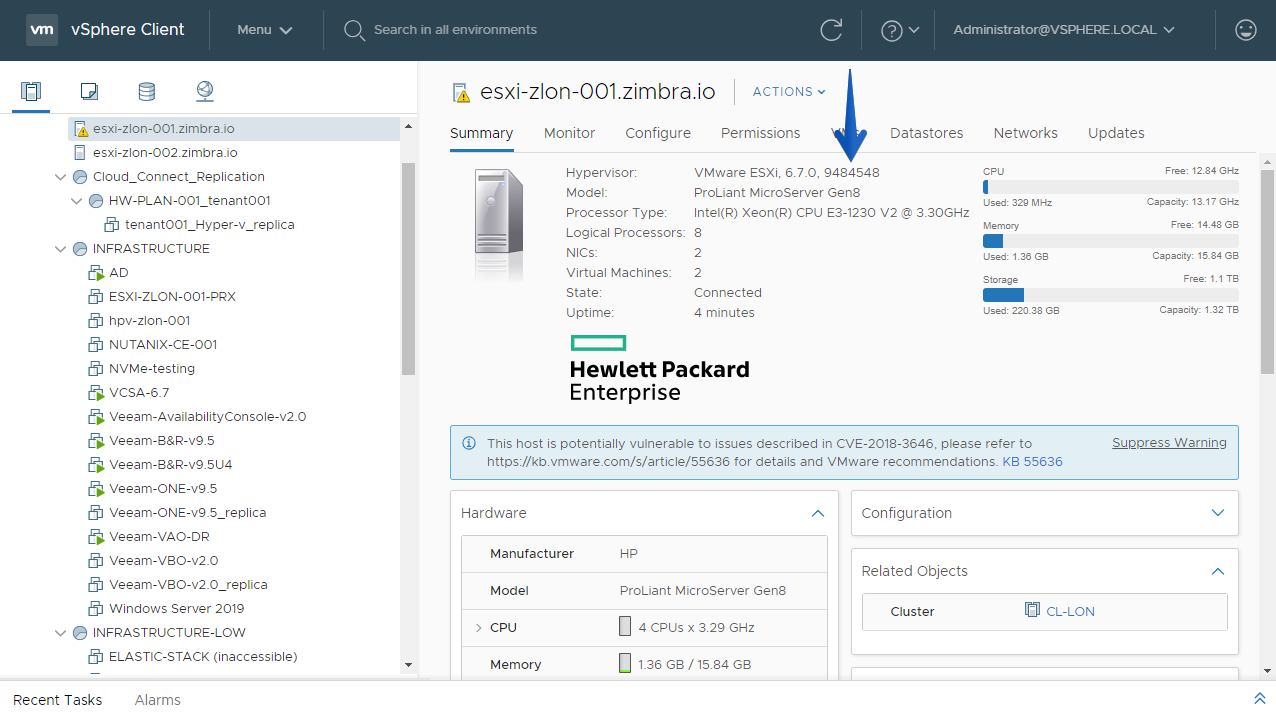Open the Administrator@VSPHERE.LOCAL user dropdown
The height and width of the screenshot is (714, 1276).
(1064, 30)
